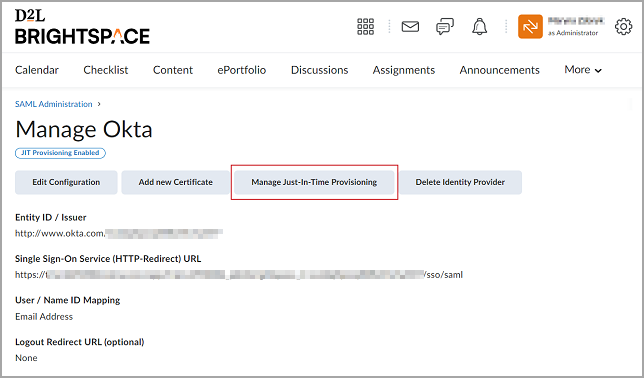The image size is (644, 378).
Task: Open the subscription alerts chat icon
Action: pyautogui.click(x=445, y=27)
